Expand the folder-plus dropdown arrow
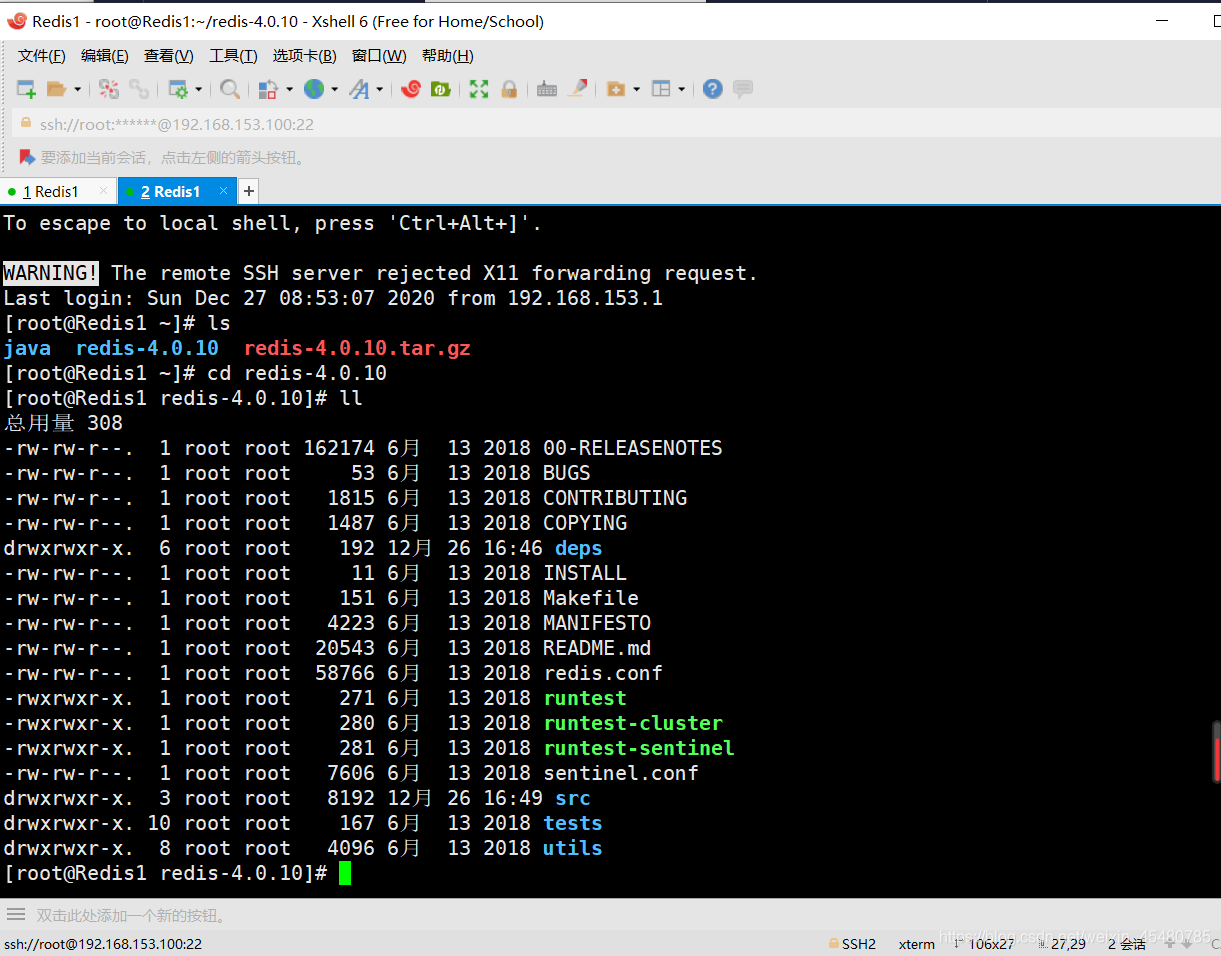Screen dimensions: 1221x956 point(636,89)
